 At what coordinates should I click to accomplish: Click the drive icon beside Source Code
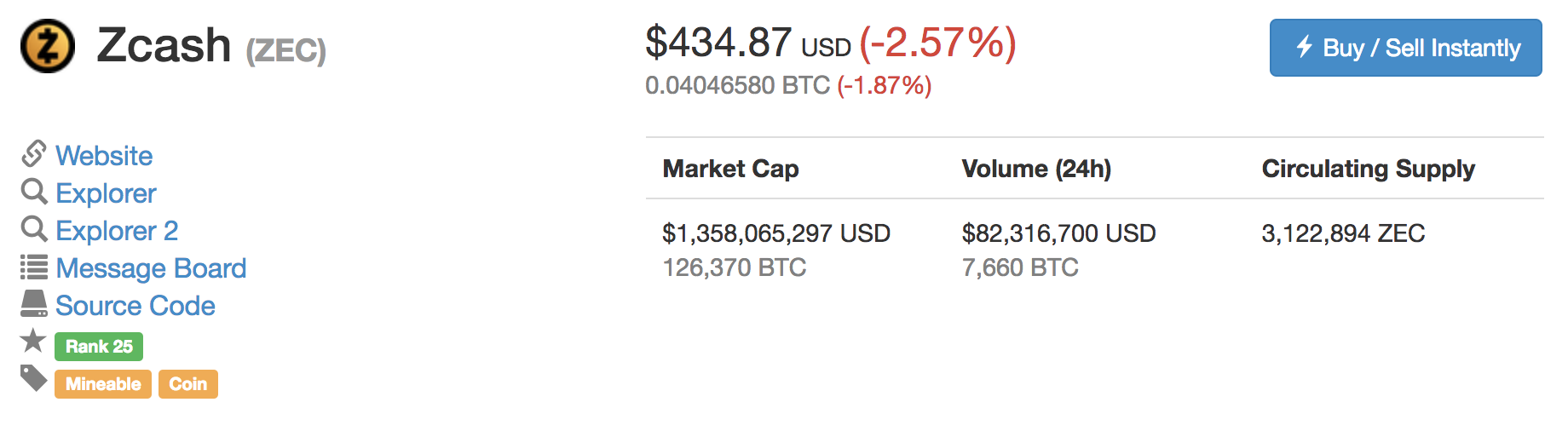33,304
